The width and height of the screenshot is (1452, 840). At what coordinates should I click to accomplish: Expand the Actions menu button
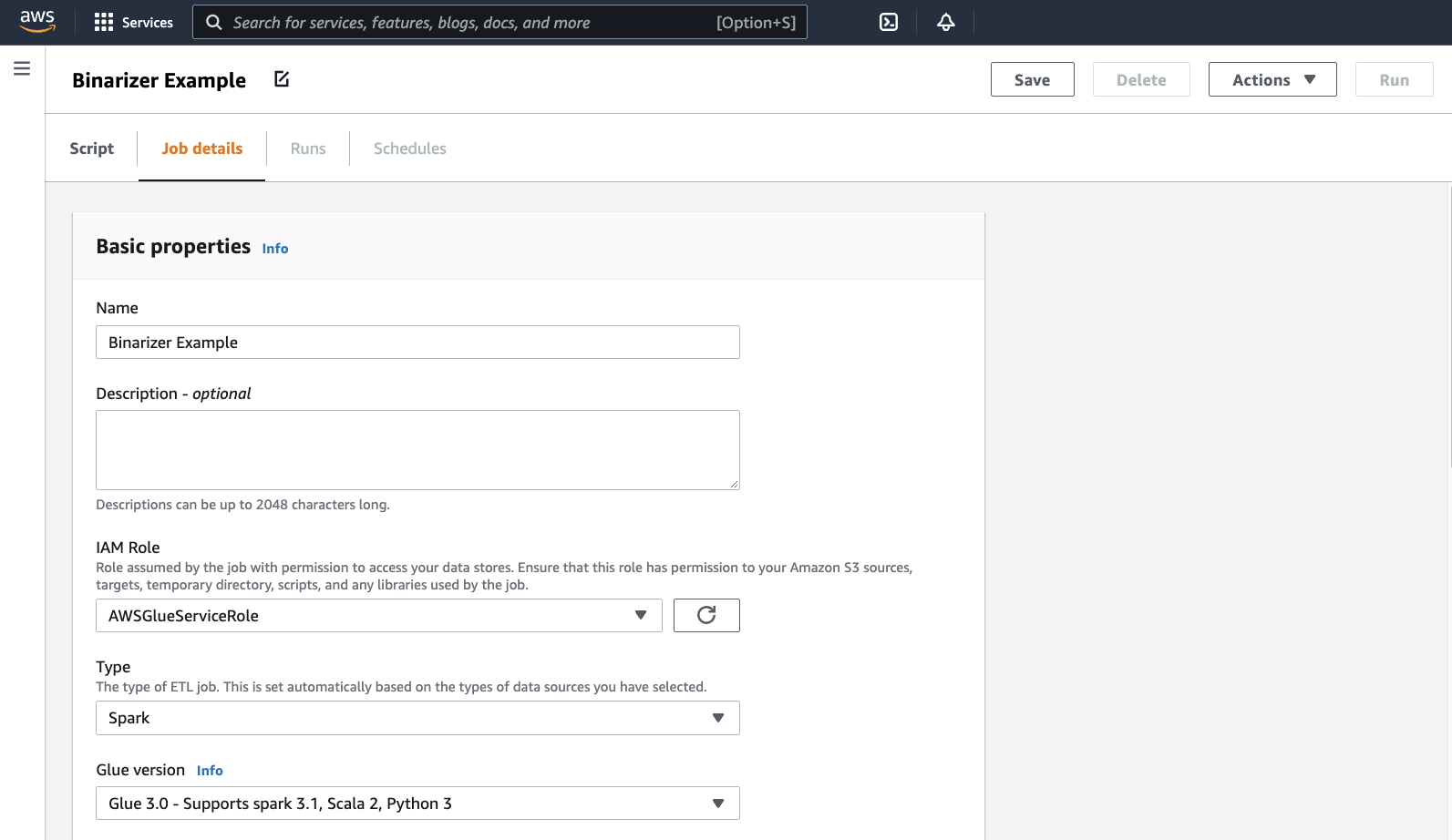coord(1272,80)
